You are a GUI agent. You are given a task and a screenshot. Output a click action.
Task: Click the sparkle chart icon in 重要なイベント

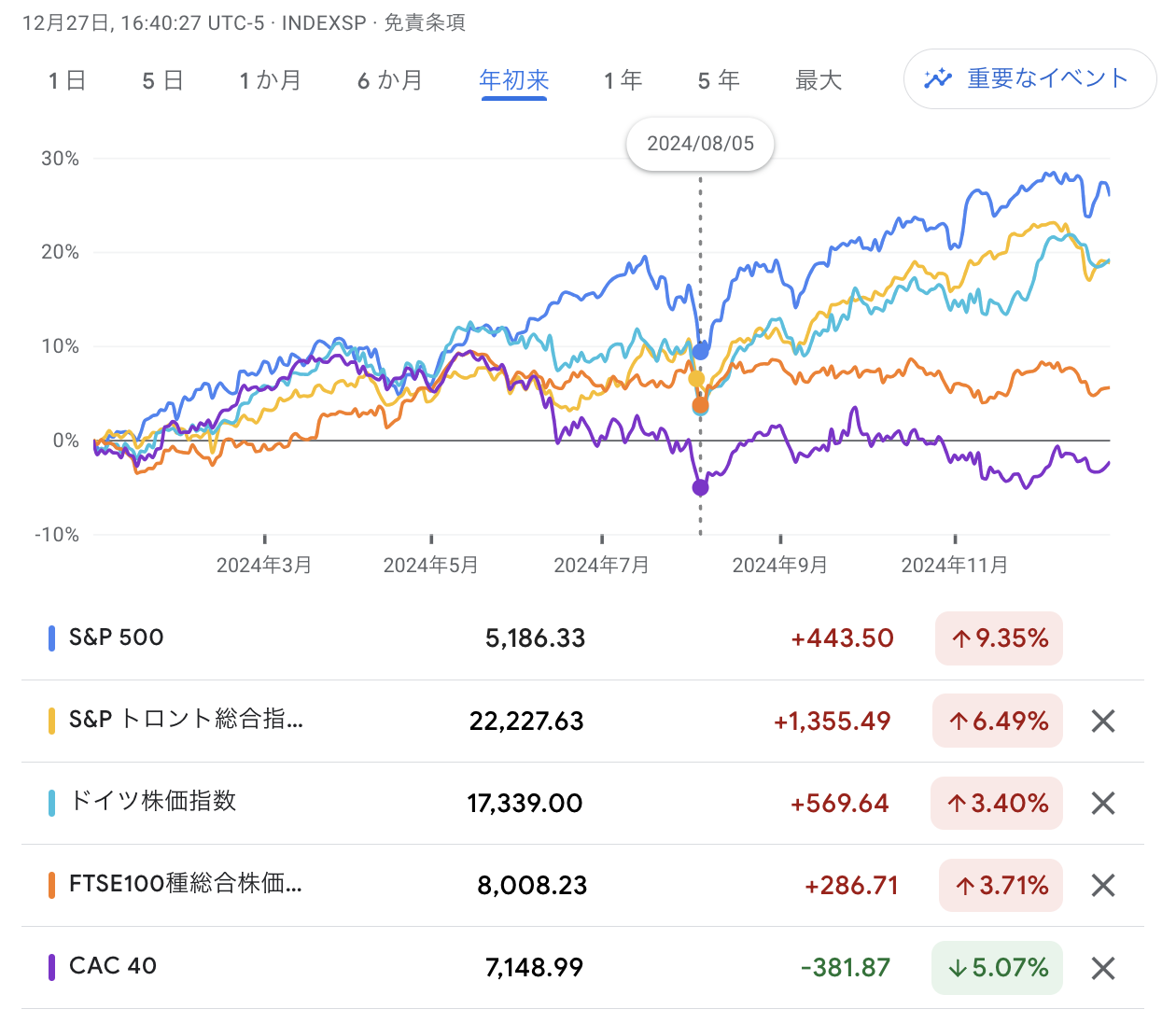tap(937, 79)
